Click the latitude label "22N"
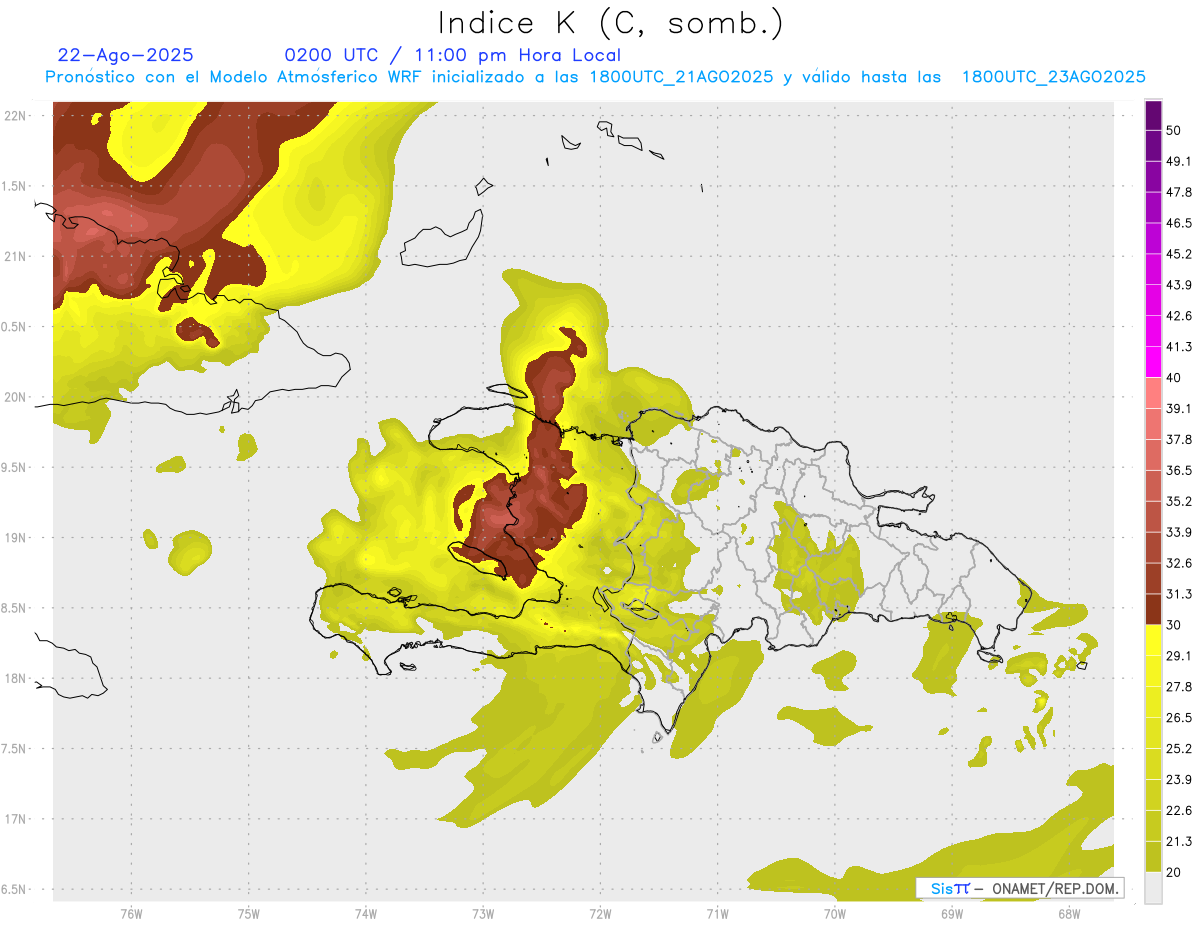Image resolution: width=1200 pixels, height=927 pixels. (x=16, y=116)
